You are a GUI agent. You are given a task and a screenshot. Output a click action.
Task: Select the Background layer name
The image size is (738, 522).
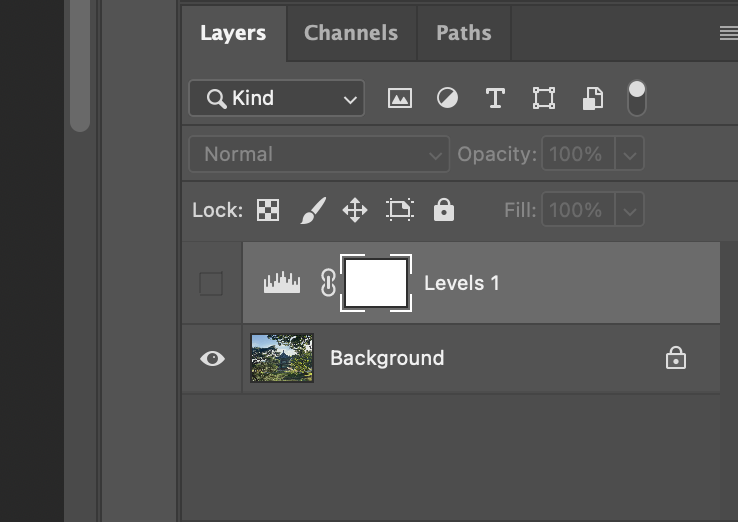[387, 358]
